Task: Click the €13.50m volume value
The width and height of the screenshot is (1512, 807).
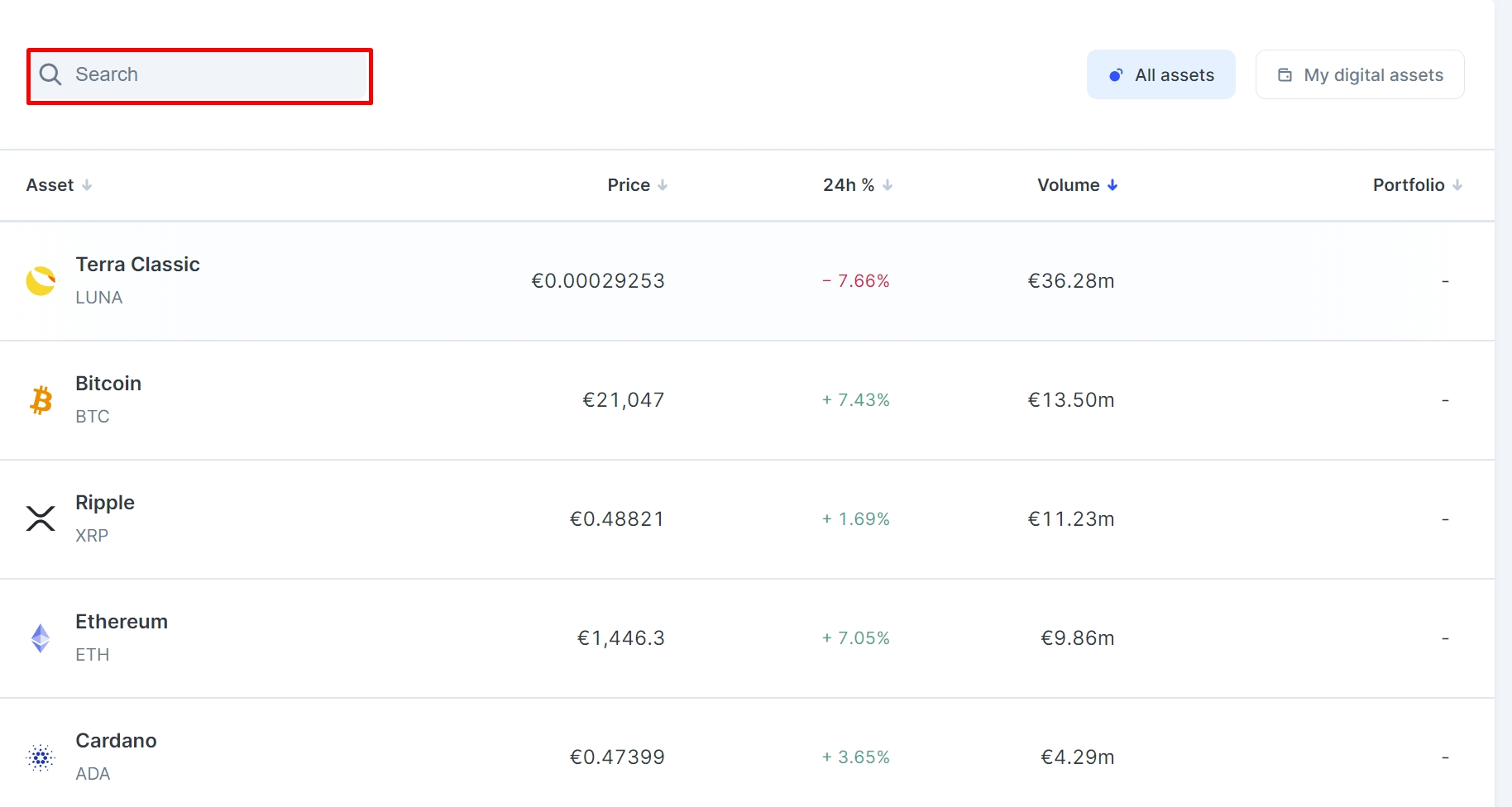Action: [x=1071, y=400]
